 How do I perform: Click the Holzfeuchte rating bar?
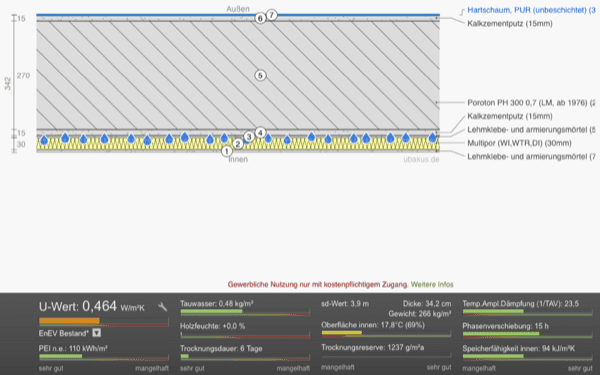pos(245,335)
